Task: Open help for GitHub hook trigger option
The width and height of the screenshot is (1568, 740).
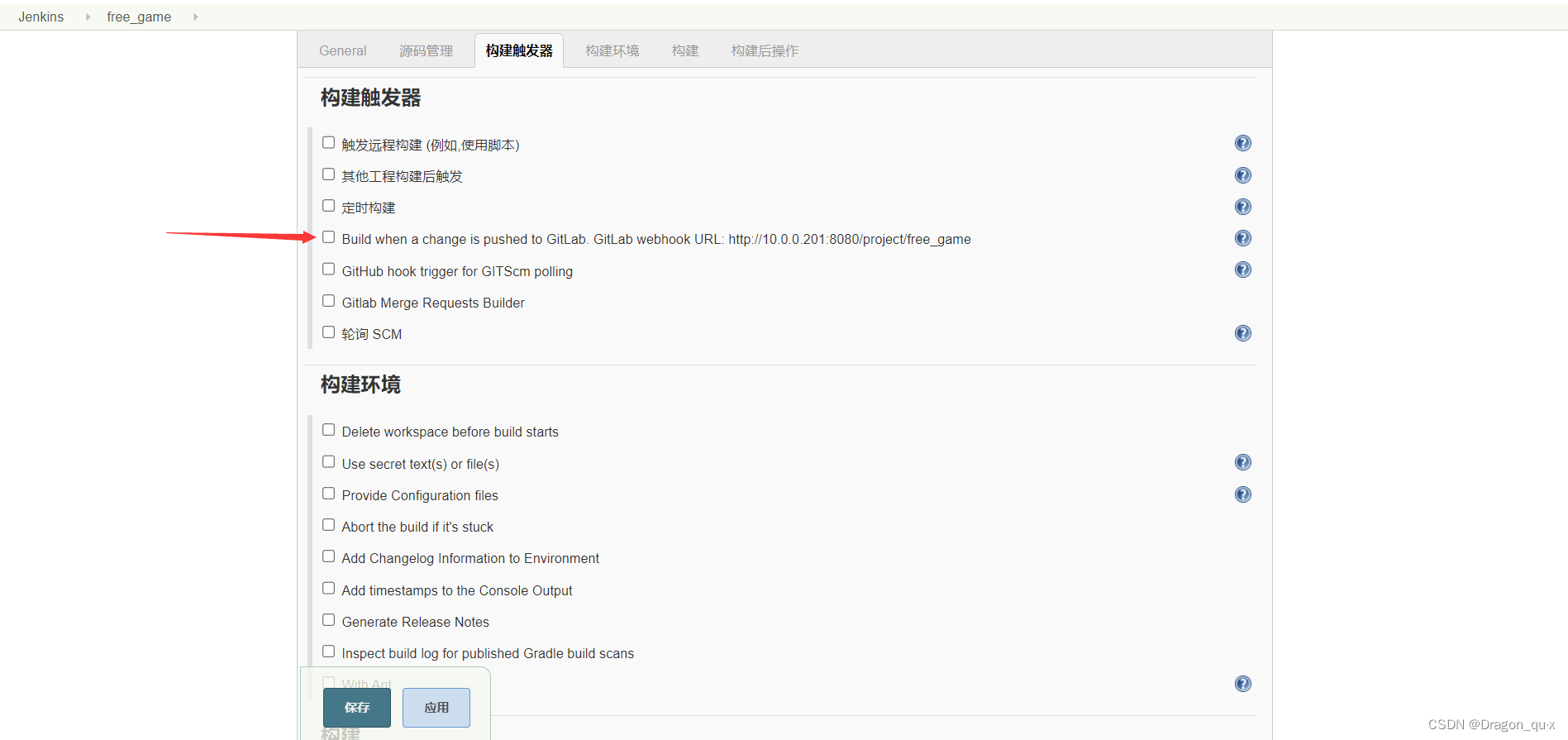Action: [1242, 270]
